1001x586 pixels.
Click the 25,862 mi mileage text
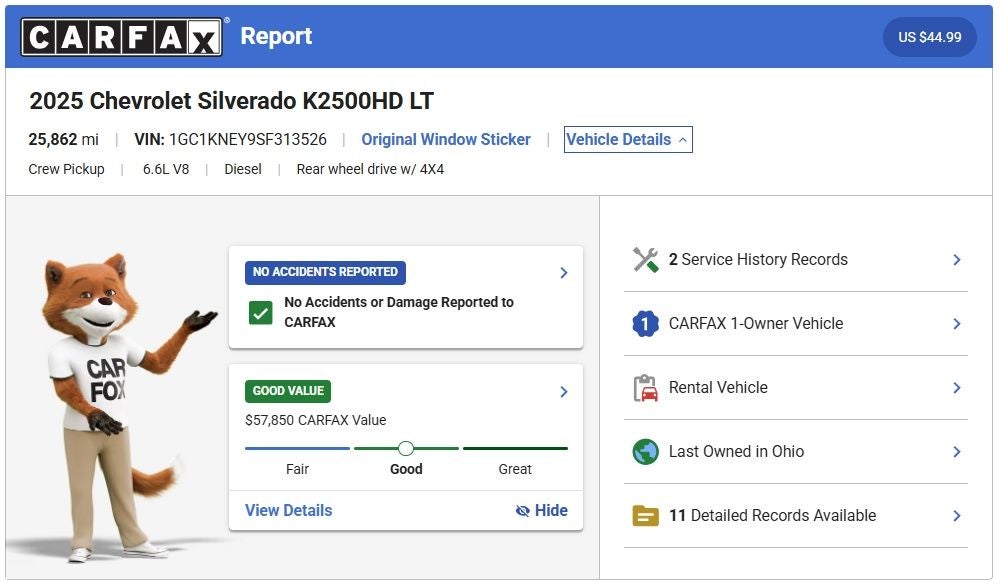[x=63, y=140]
